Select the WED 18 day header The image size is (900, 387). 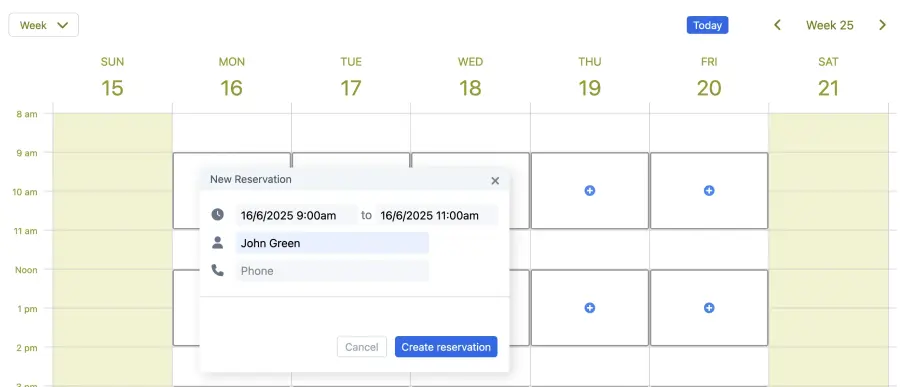pyautogui.click(x=471, y=78)
